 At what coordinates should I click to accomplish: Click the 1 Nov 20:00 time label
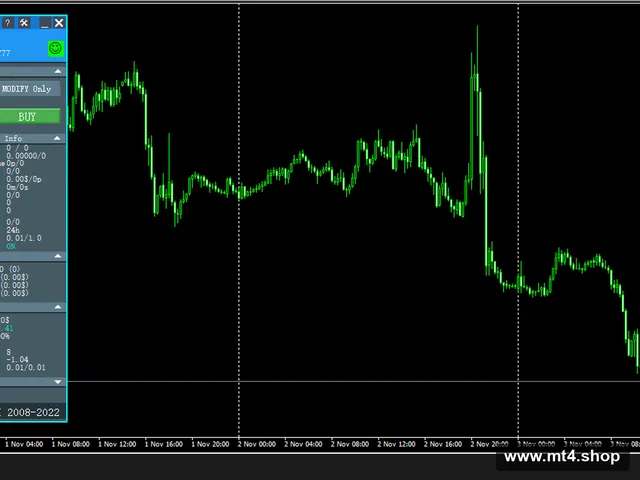pyautogui.click(x=210, y=444)
